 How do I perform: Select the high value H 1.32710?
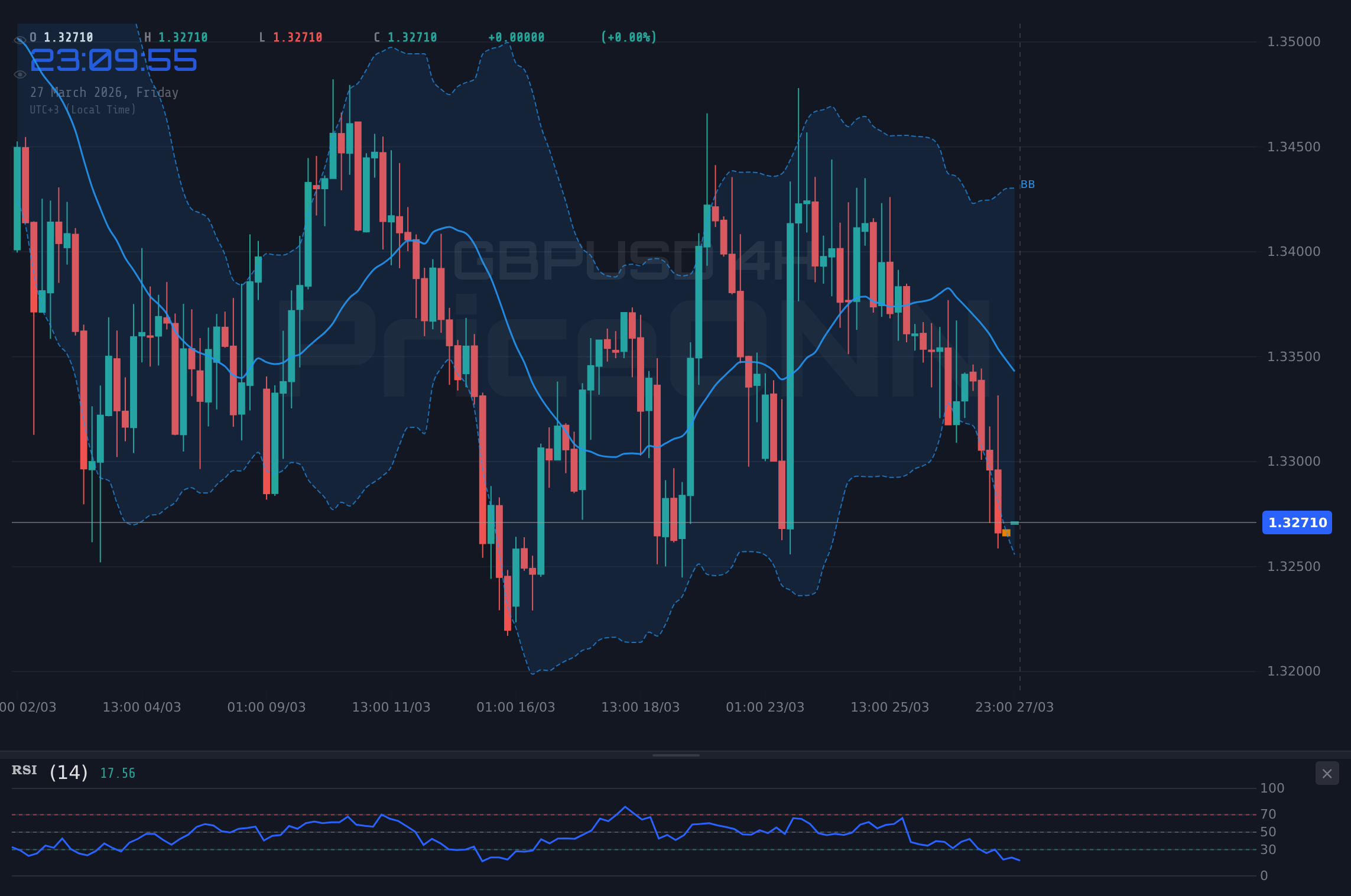(177, 37)
